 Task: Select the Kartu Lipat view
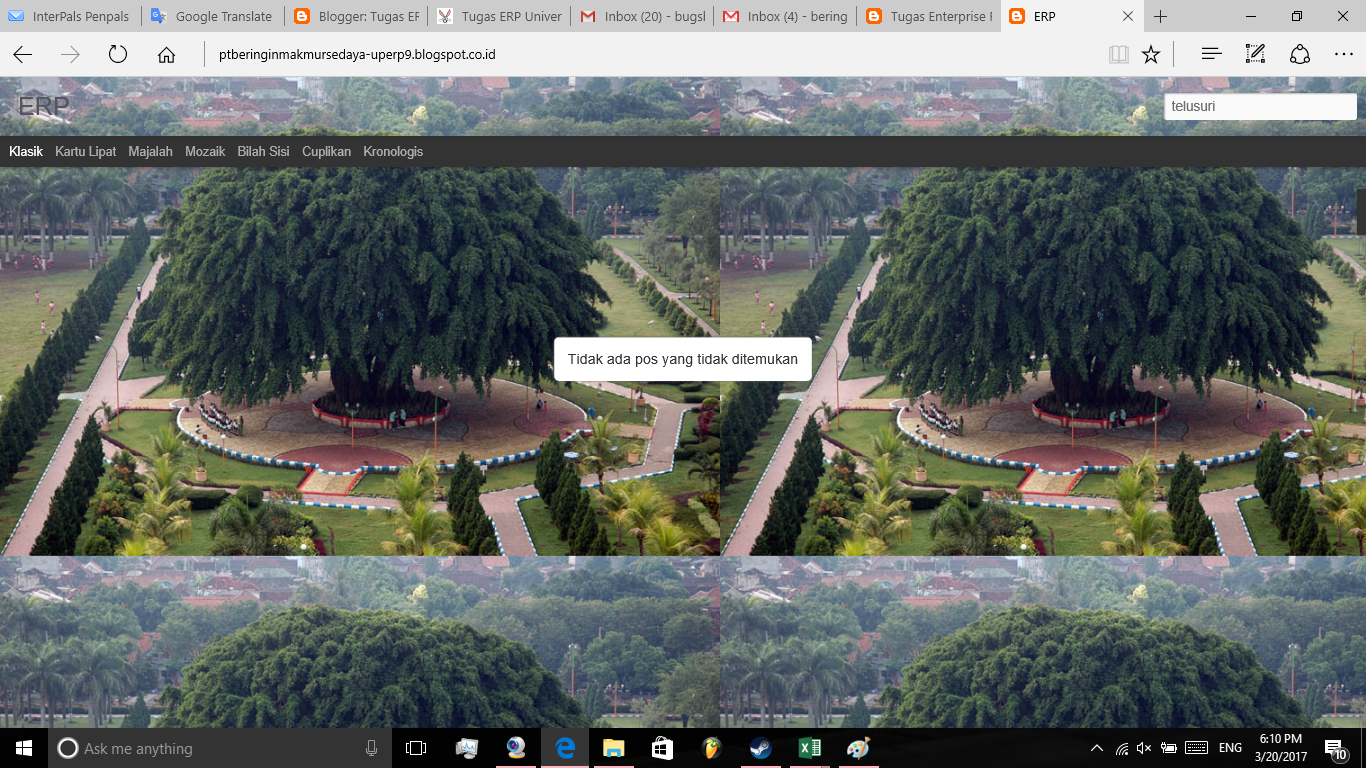85,152
